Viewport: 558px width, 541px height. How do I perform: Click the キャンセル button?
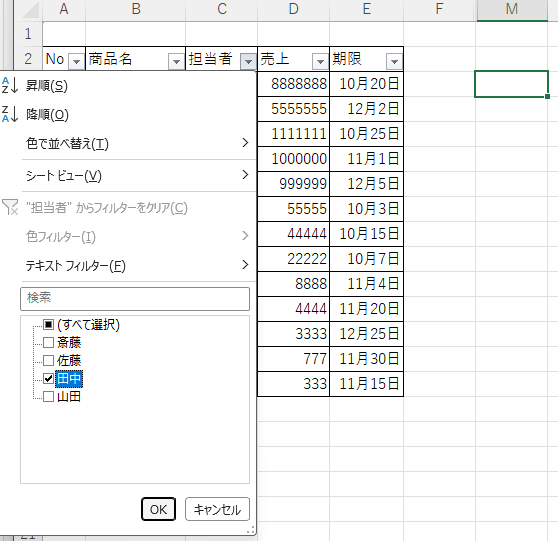[217, 509]
